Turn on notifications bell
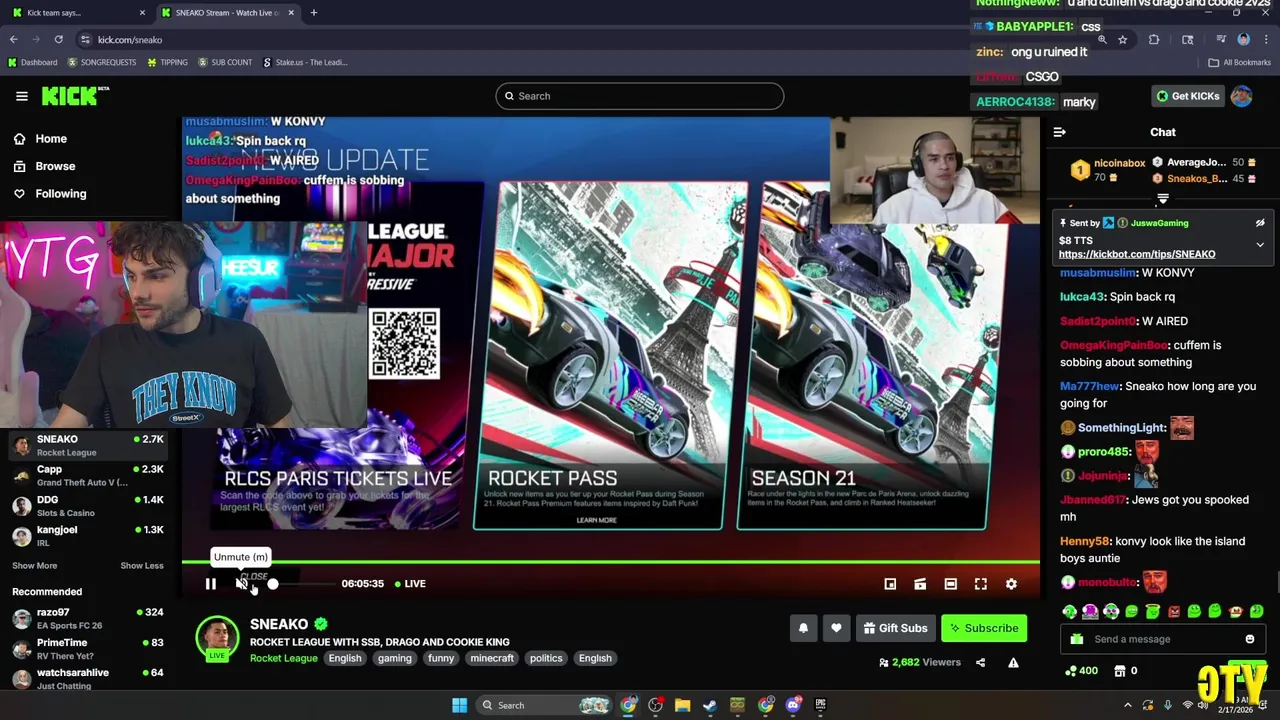 (803, 628)
